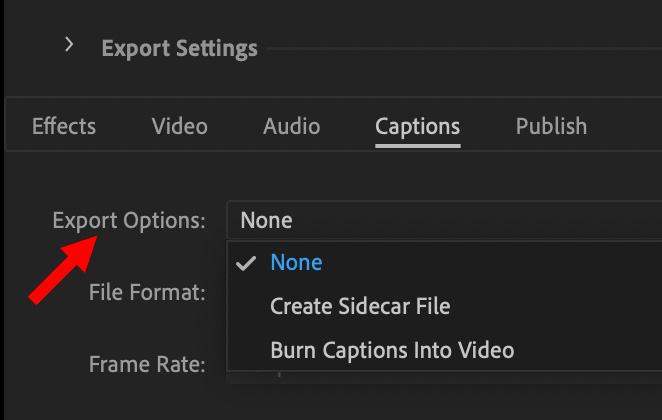Click the red arrow annotation
This screenshot has width=662, height=420.
pos(63,269)
